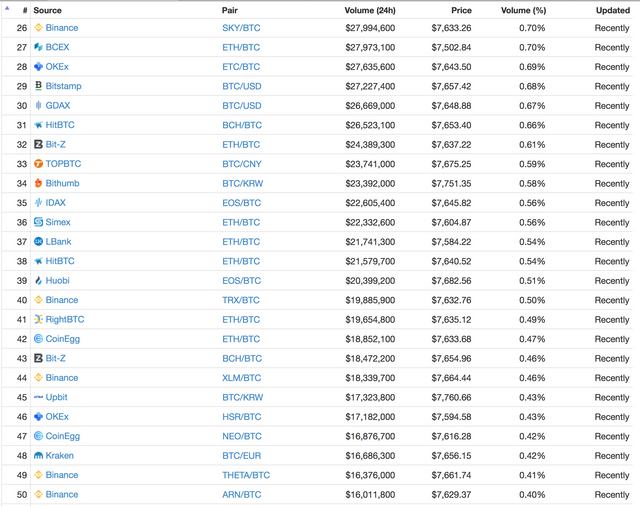This screenshot has width=640, height=507.
Task: Sort table by the Pair column header
Action: click(230, 10)
